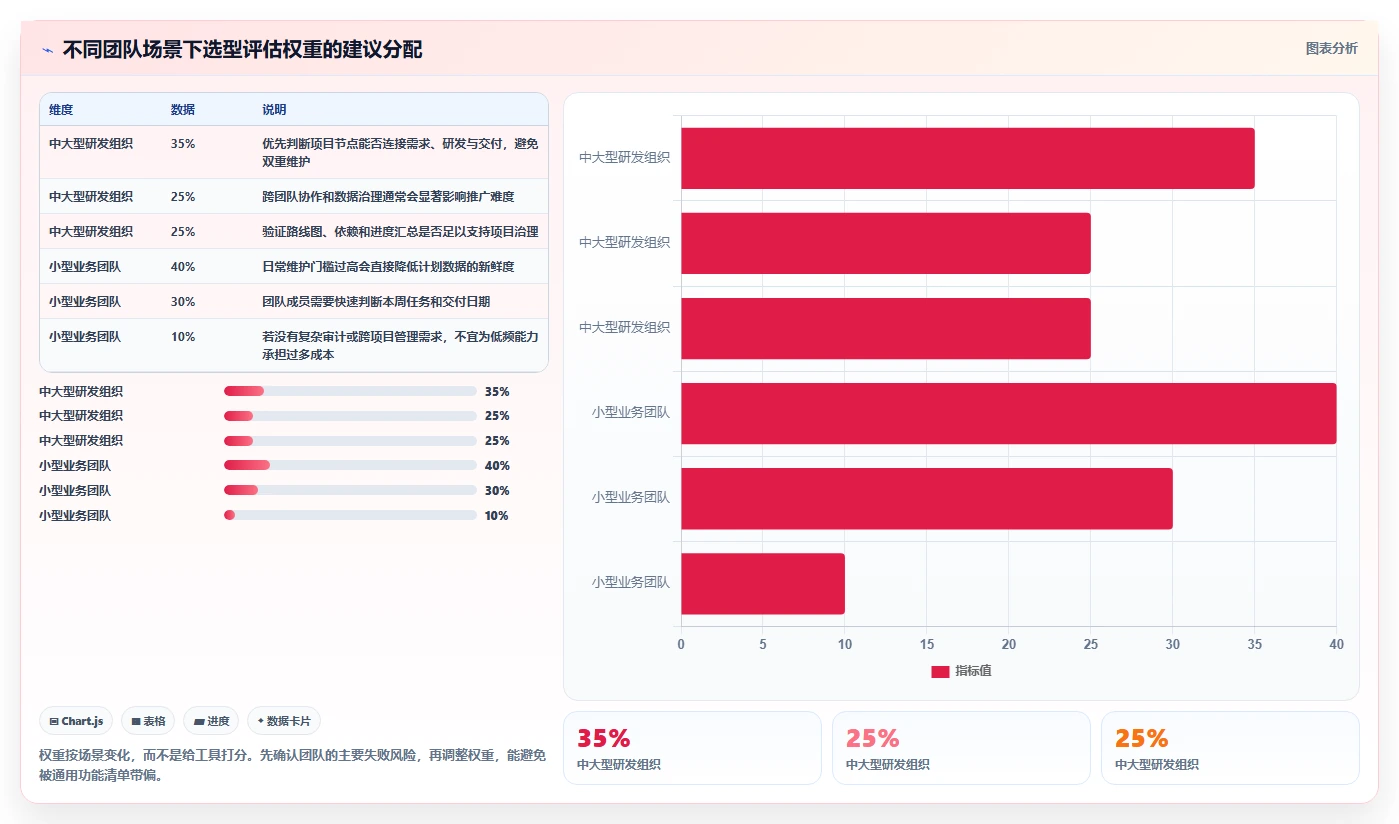Click the 10% progress bar for 小型业务团队
The height and width of the screenshot is (824, 1399).
[350, 515]
